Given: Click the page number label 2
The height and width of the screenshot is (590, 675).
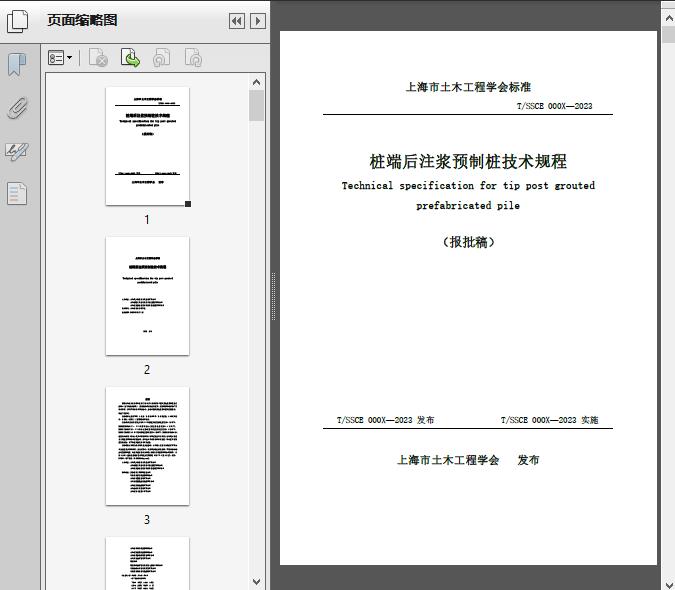Looking at the screenshot, I should 147,370.
